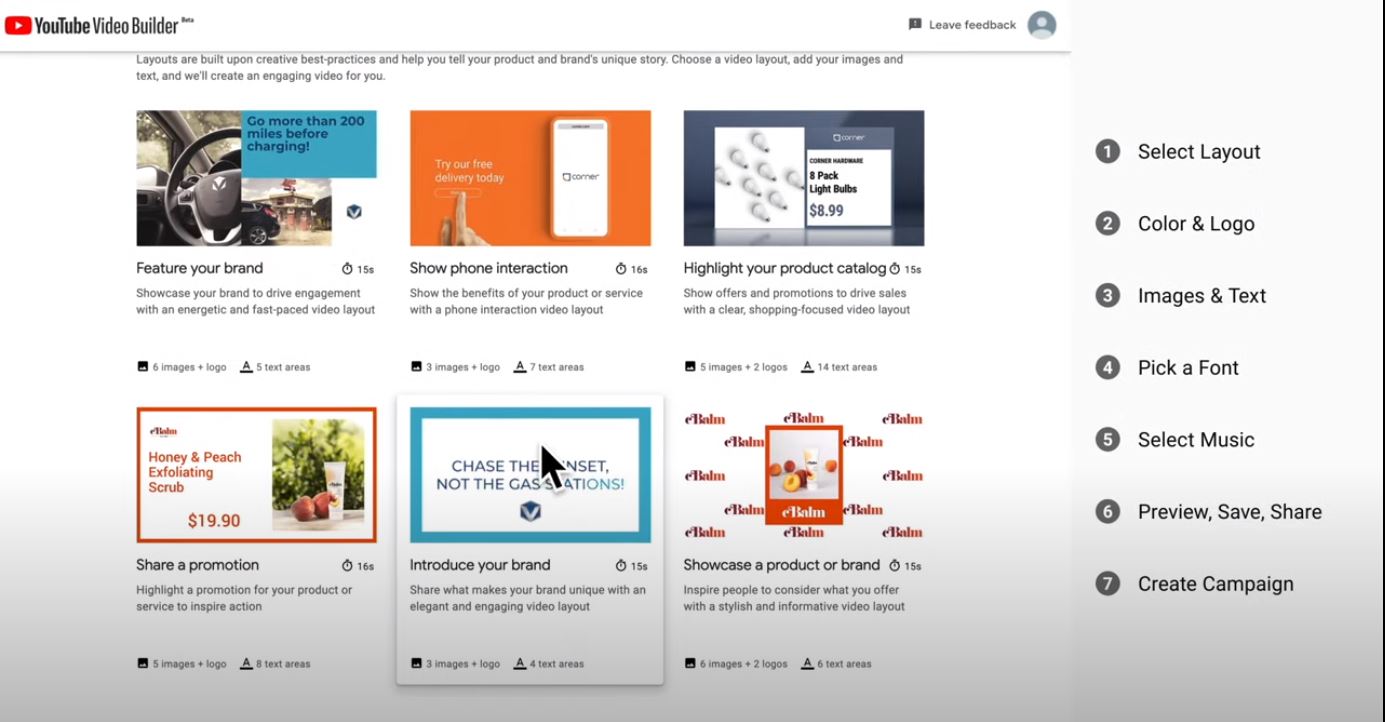Click the image icon next to 5 images + logo
The width and height of the screenshot is (1385, 722).
click(143, 664)
